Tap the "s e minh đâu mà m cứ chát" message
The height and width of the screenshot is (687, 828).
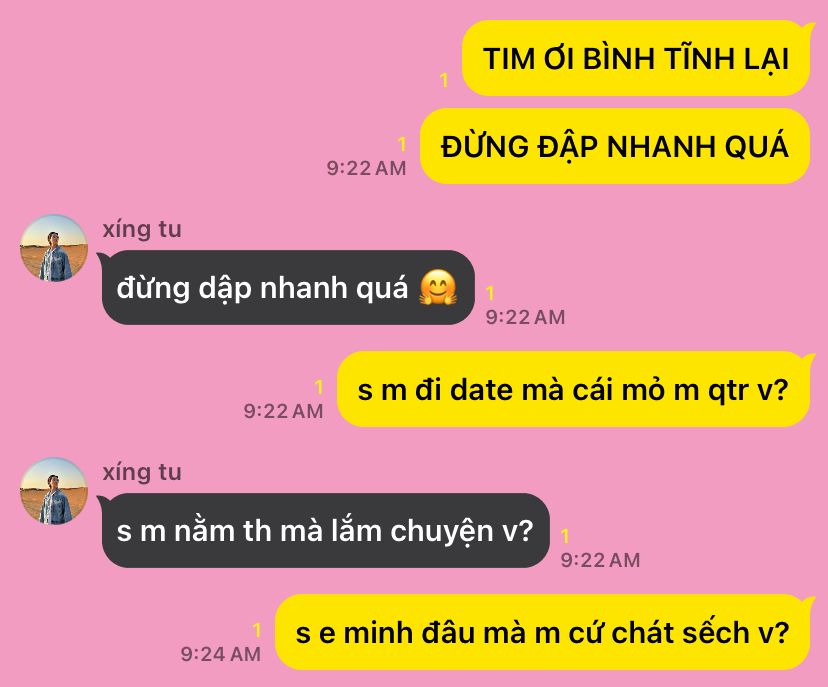542,633
